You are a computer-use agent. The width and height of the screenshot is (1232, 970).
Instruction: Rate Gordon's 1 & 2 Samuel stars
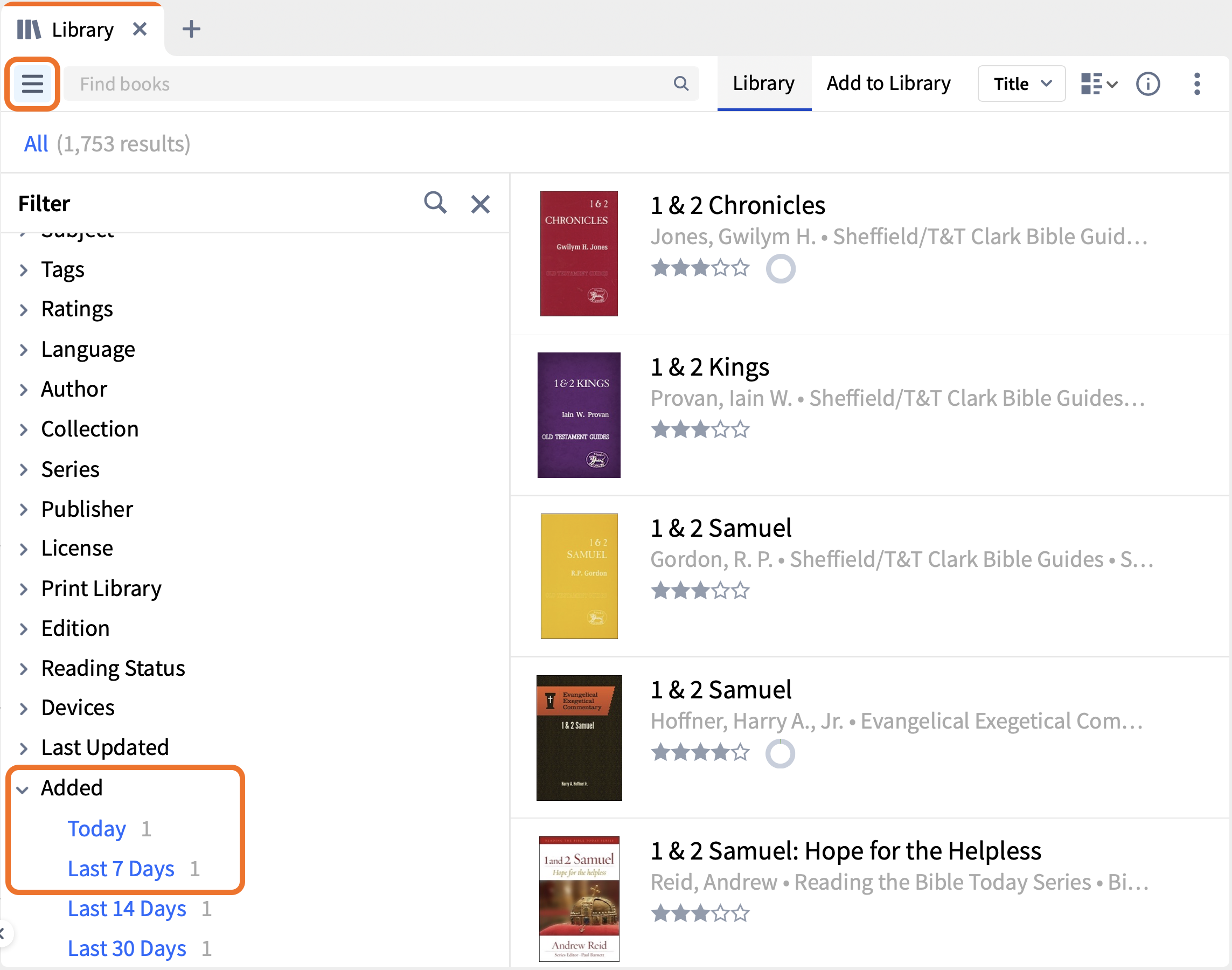(700, 591)
